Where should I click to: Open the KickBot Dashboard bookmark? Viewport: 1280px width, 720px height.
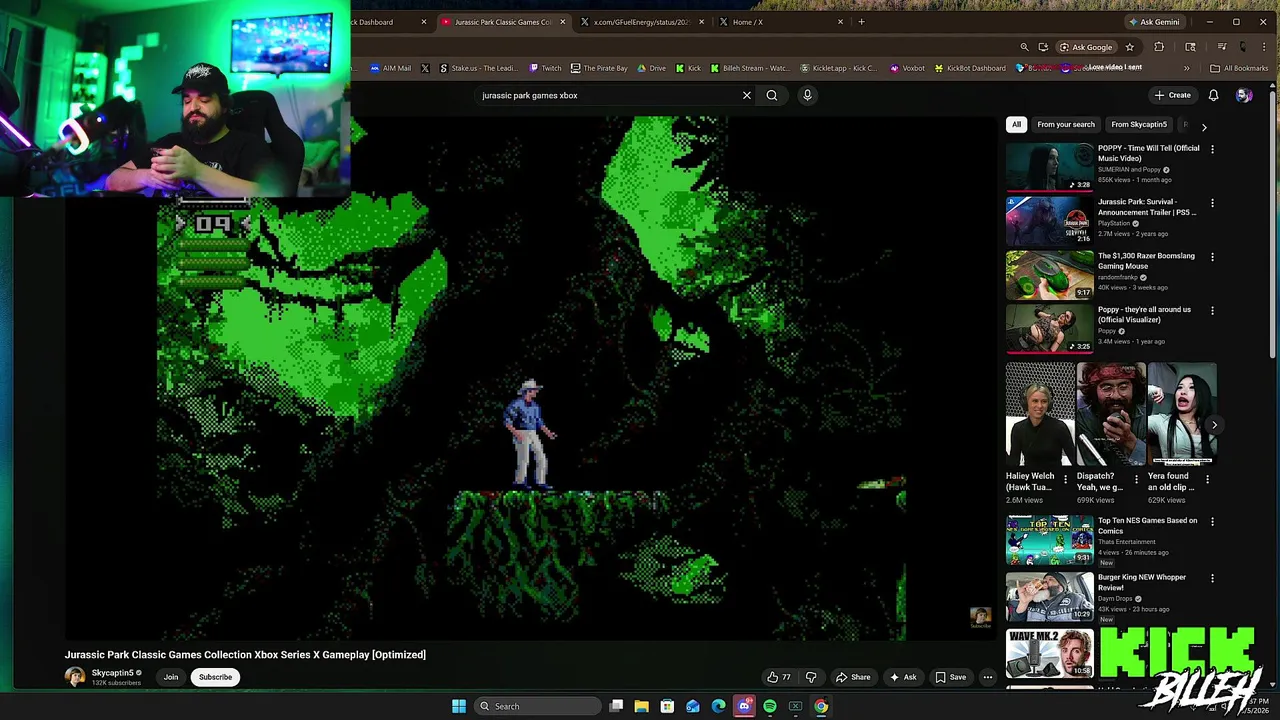[x=970, y=68]
